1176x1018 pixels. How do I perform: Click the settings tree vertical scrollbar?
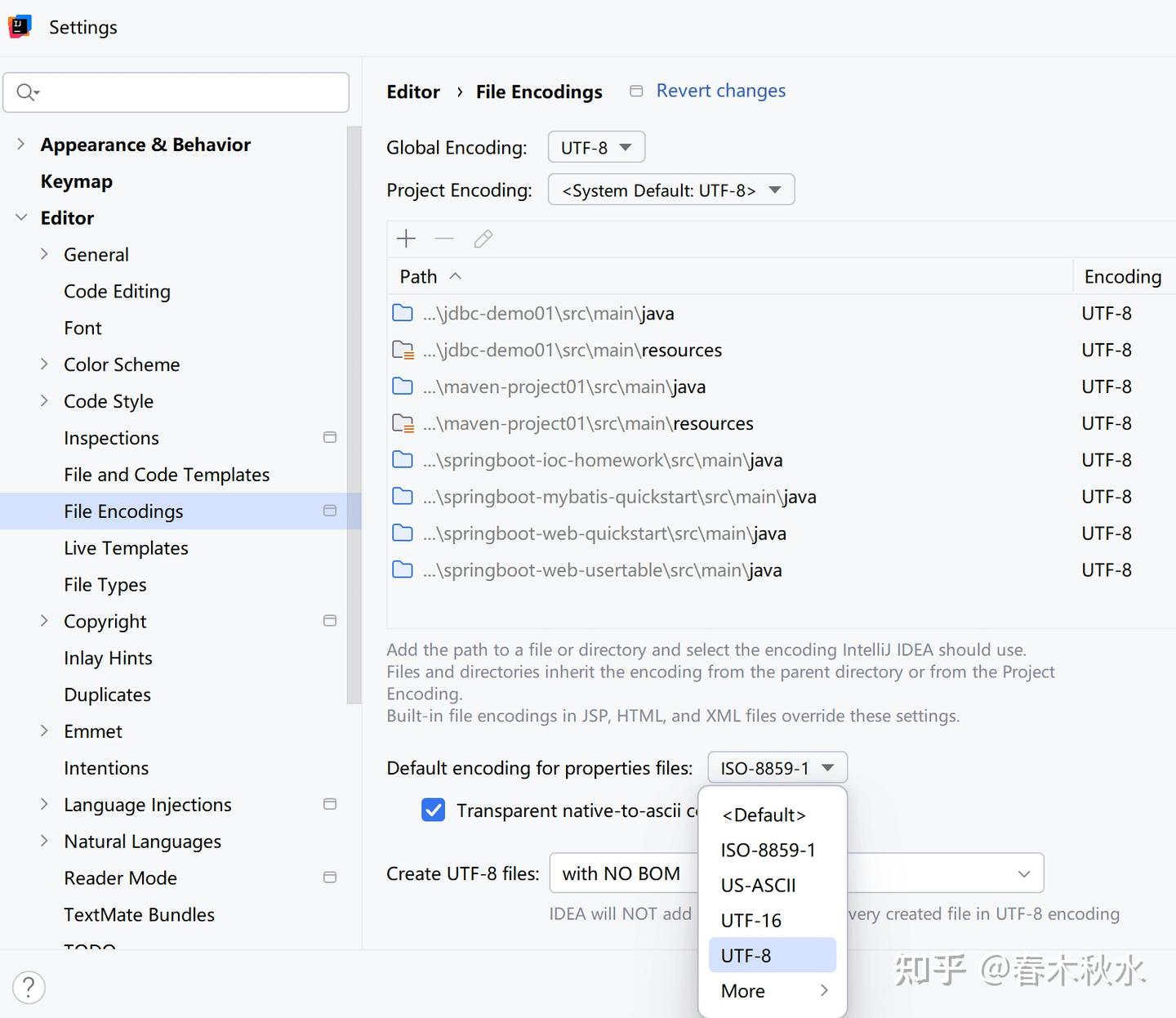(x=354, y=415)
